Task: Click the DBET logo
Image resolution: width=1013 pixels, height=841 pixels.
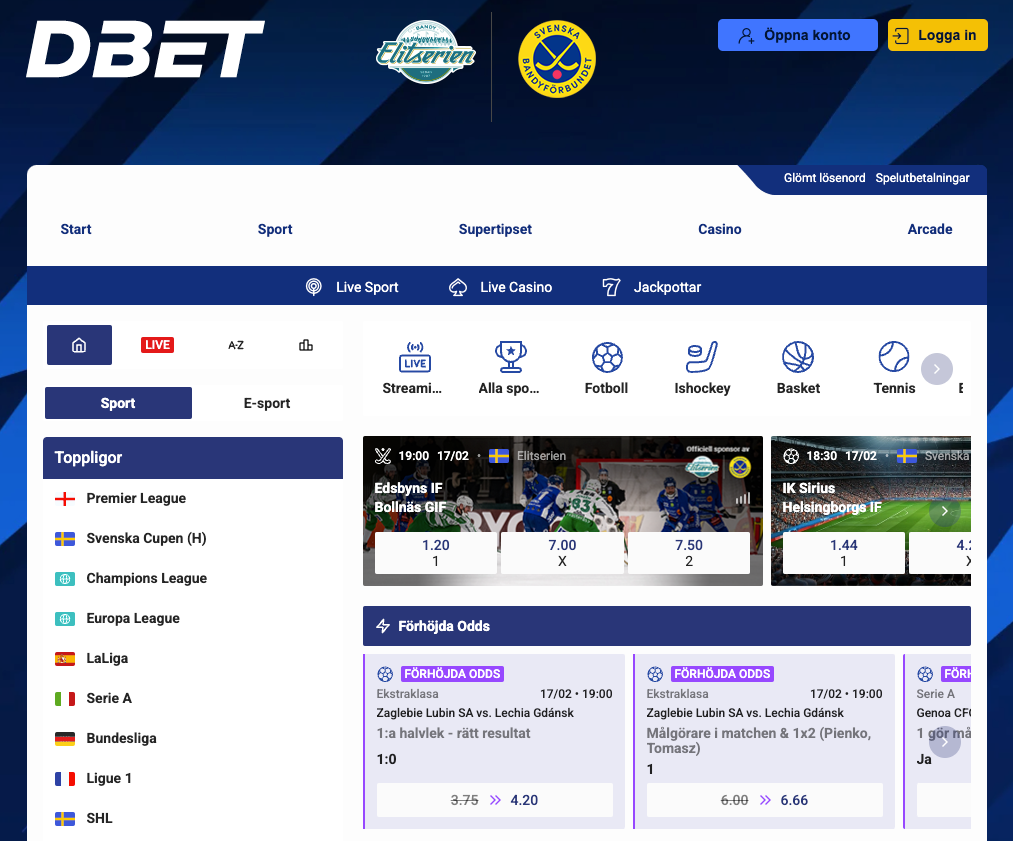Action: tap(145, 49)
